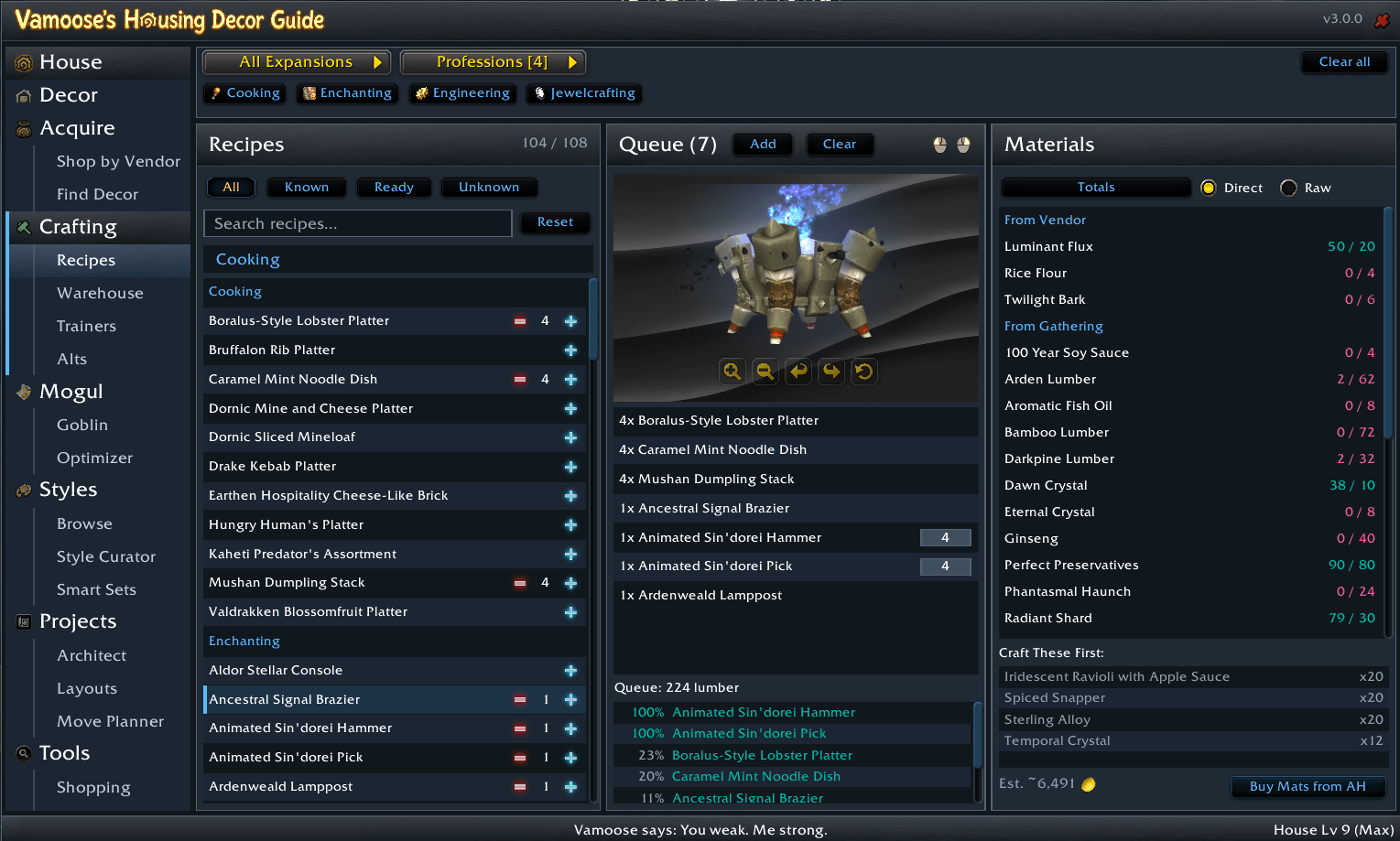This screenshot has width=1400, height=841.
Task: Filter recipes by Unknown
Action: 489,188
